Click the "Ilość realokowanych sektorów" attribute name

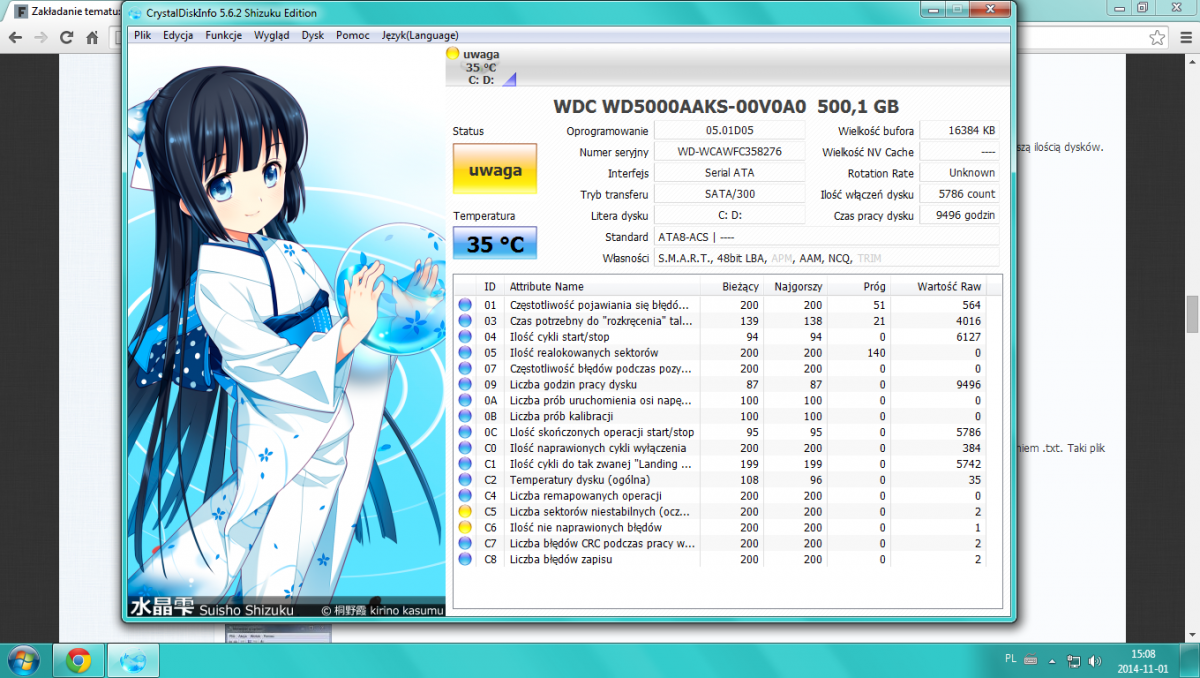(x=584, y=352)
